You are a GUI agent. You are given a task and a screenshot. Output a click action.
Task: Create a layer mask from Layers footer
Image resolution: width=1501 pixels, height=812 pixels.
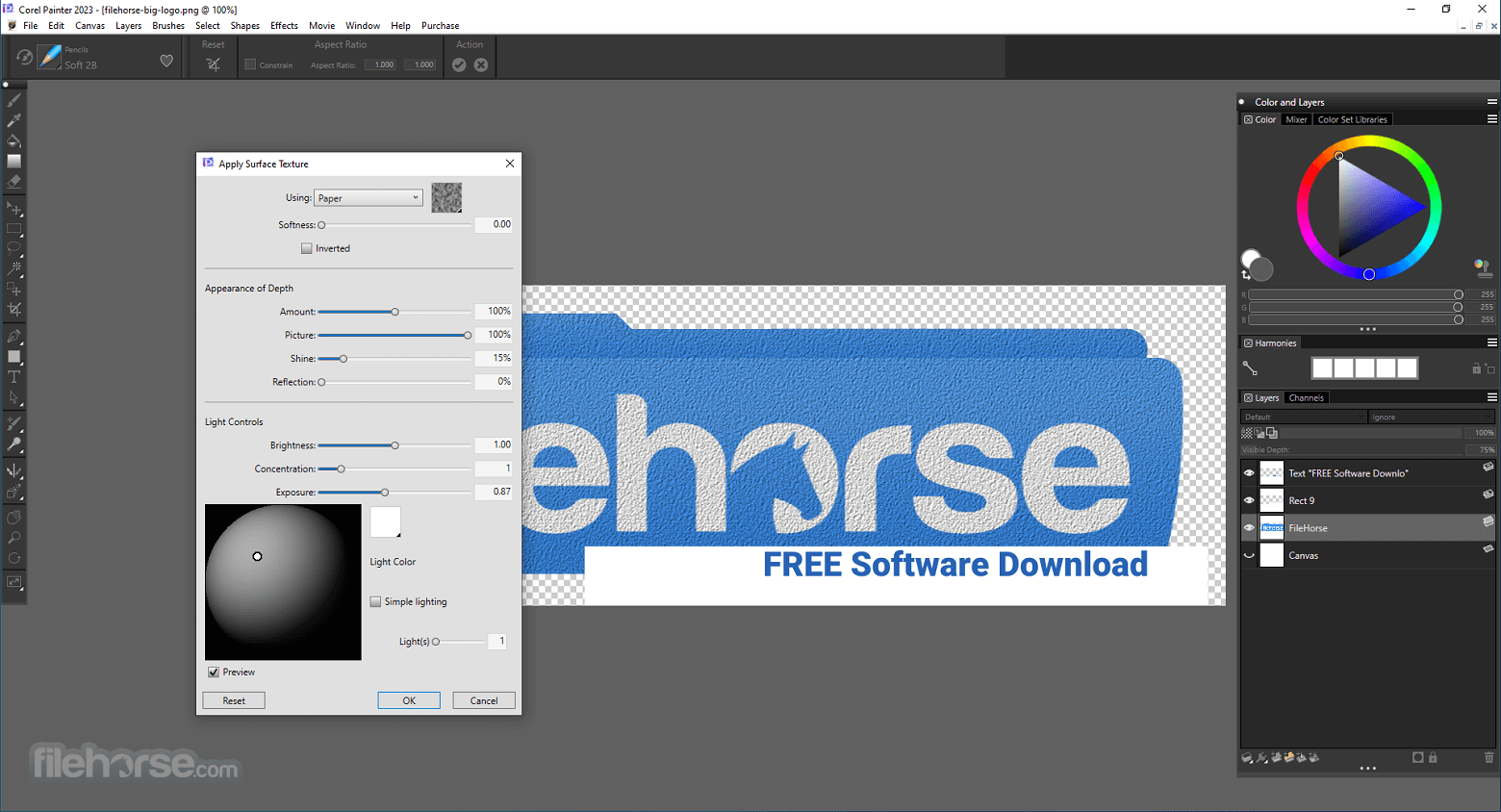[x=1417, y=758]
